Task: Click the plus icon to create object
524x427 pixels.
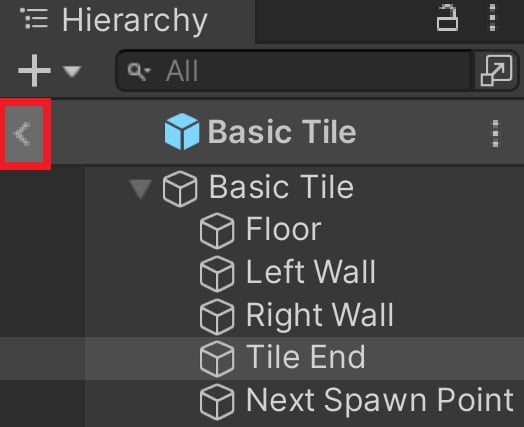Action: 34,71
